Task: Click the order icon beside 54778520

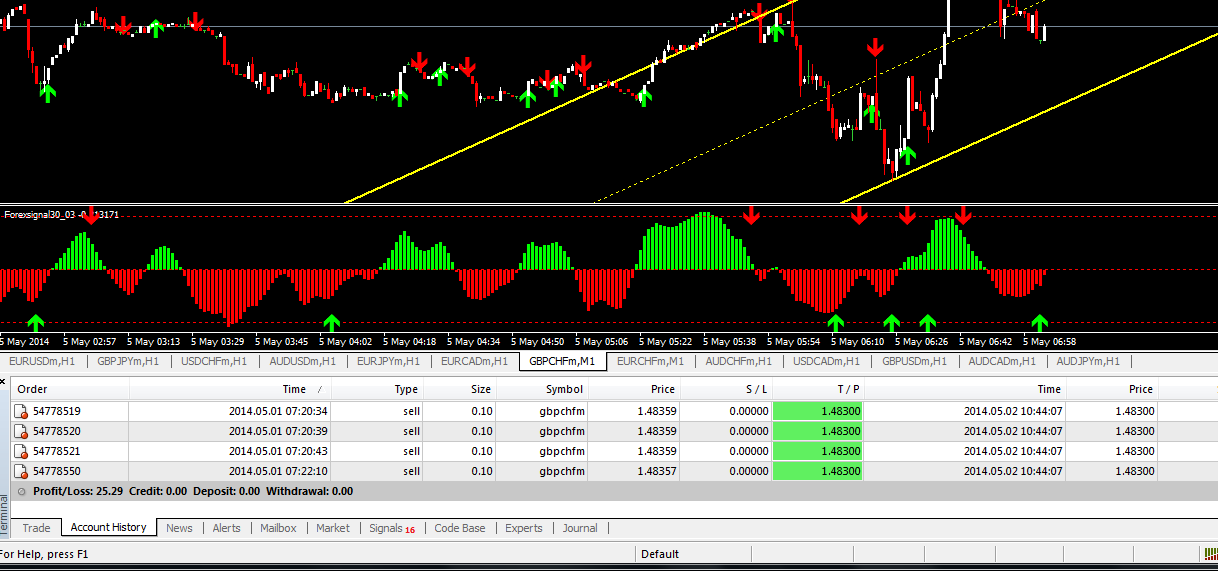Action: coord(20,431)
